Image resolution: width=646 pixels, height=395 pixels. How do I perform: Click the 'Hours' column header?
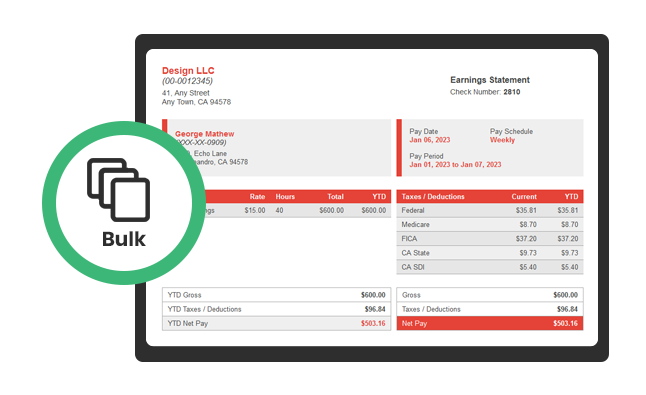tap(285, 197)
